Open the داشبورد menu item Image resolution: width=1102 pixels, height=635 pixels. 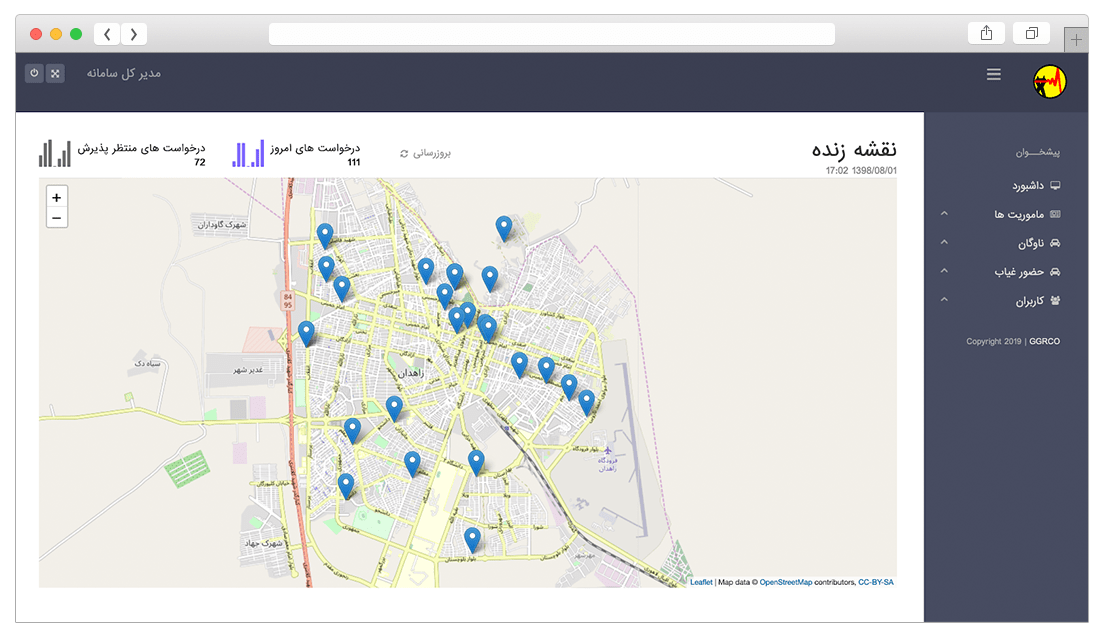click(x=1027, y=186)
